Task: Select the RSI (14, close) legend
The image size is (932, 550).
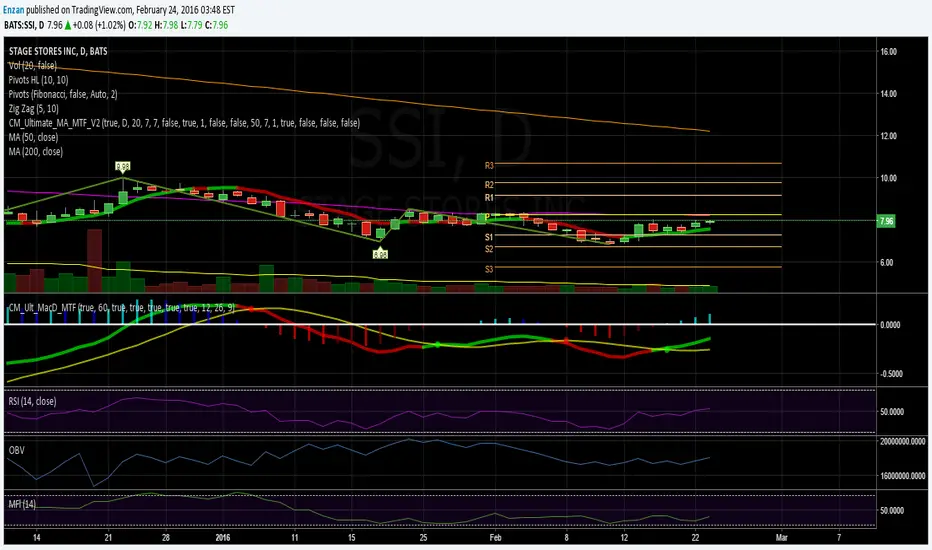Action: 33,401
